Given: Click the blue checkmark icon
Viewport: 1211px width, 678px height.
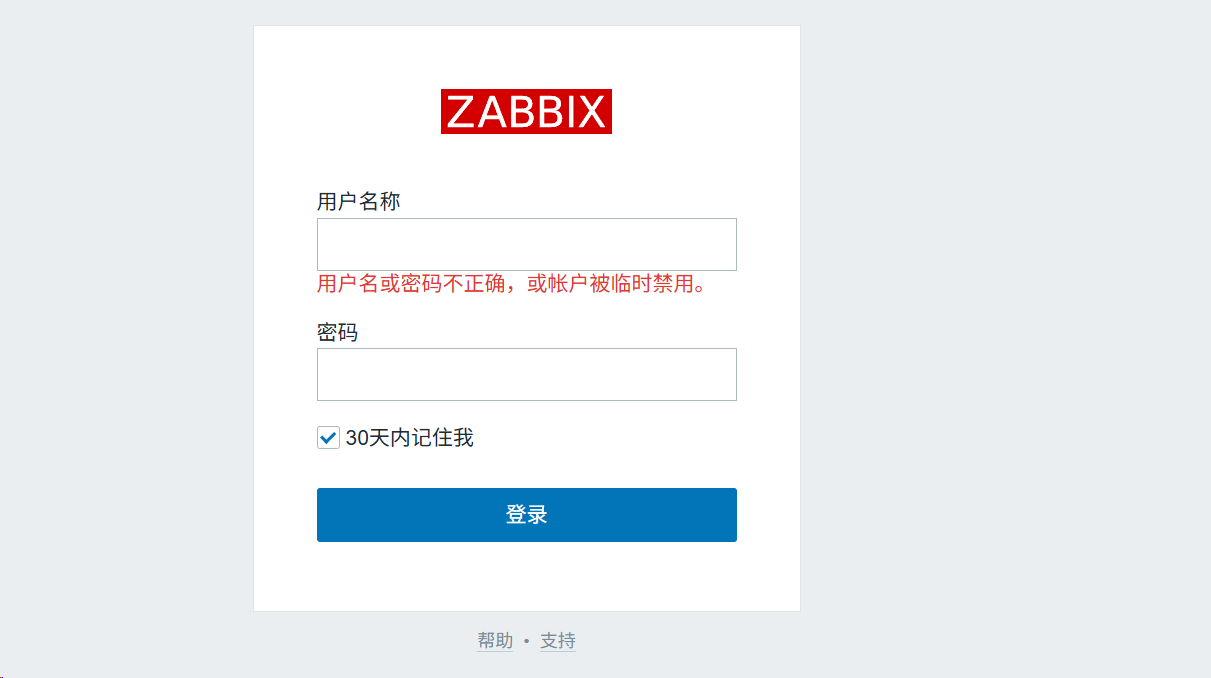Looking at the screenshot, I should 328,438.
